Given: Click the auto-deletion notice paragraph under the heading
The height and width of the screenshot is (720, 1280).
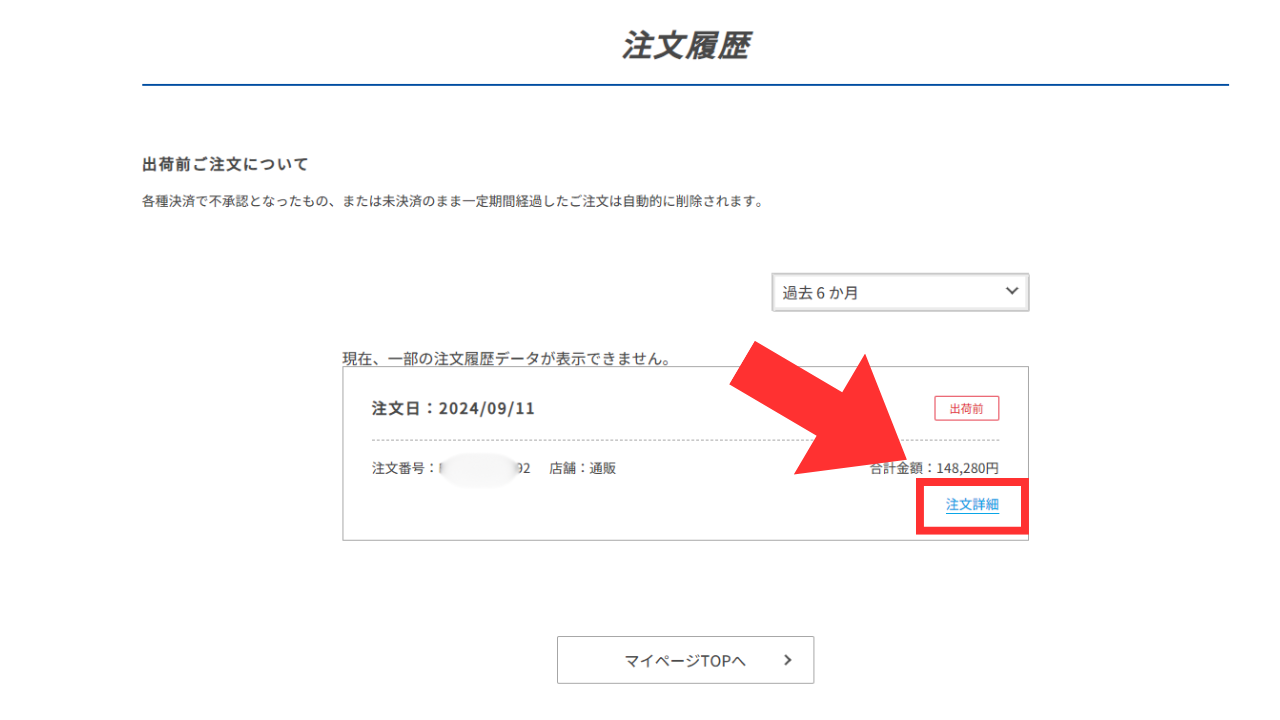Looking at the screenshot, I should (452, 202).
